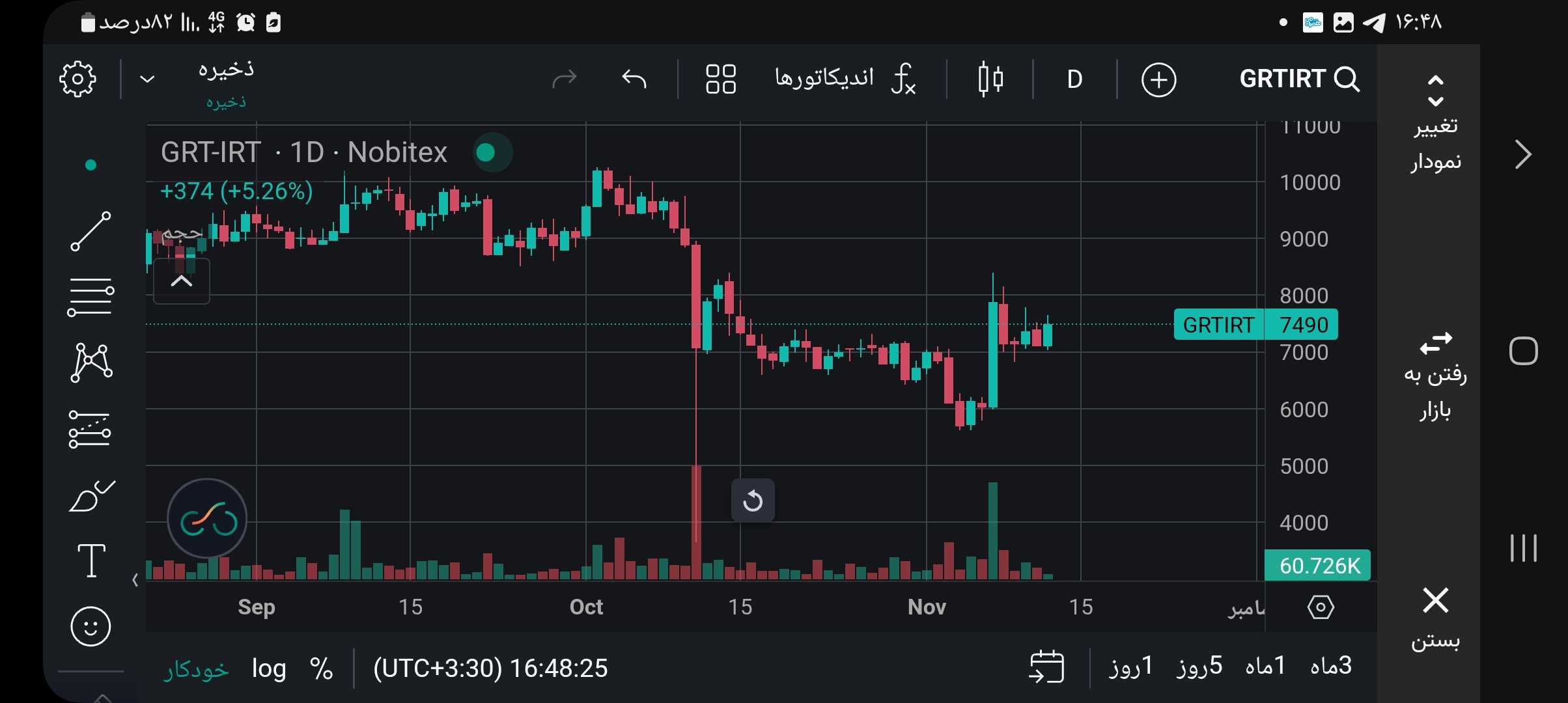Toggle percent scale mode
The image size is (1568, 703).
(x=321, y=669)
